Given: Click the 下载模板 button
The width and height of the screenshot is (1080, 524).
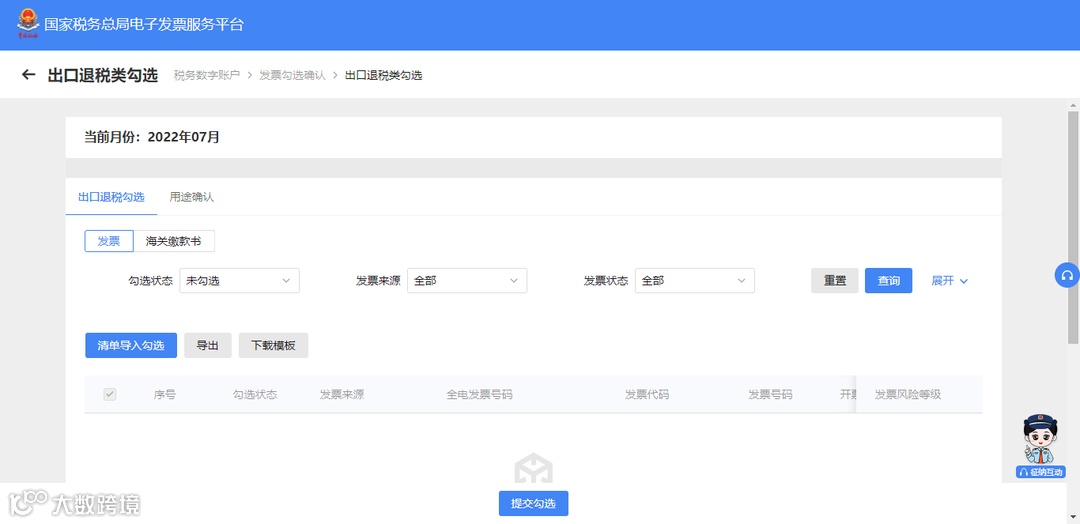Looking at the screenshot, I should (x=273, y=346).
